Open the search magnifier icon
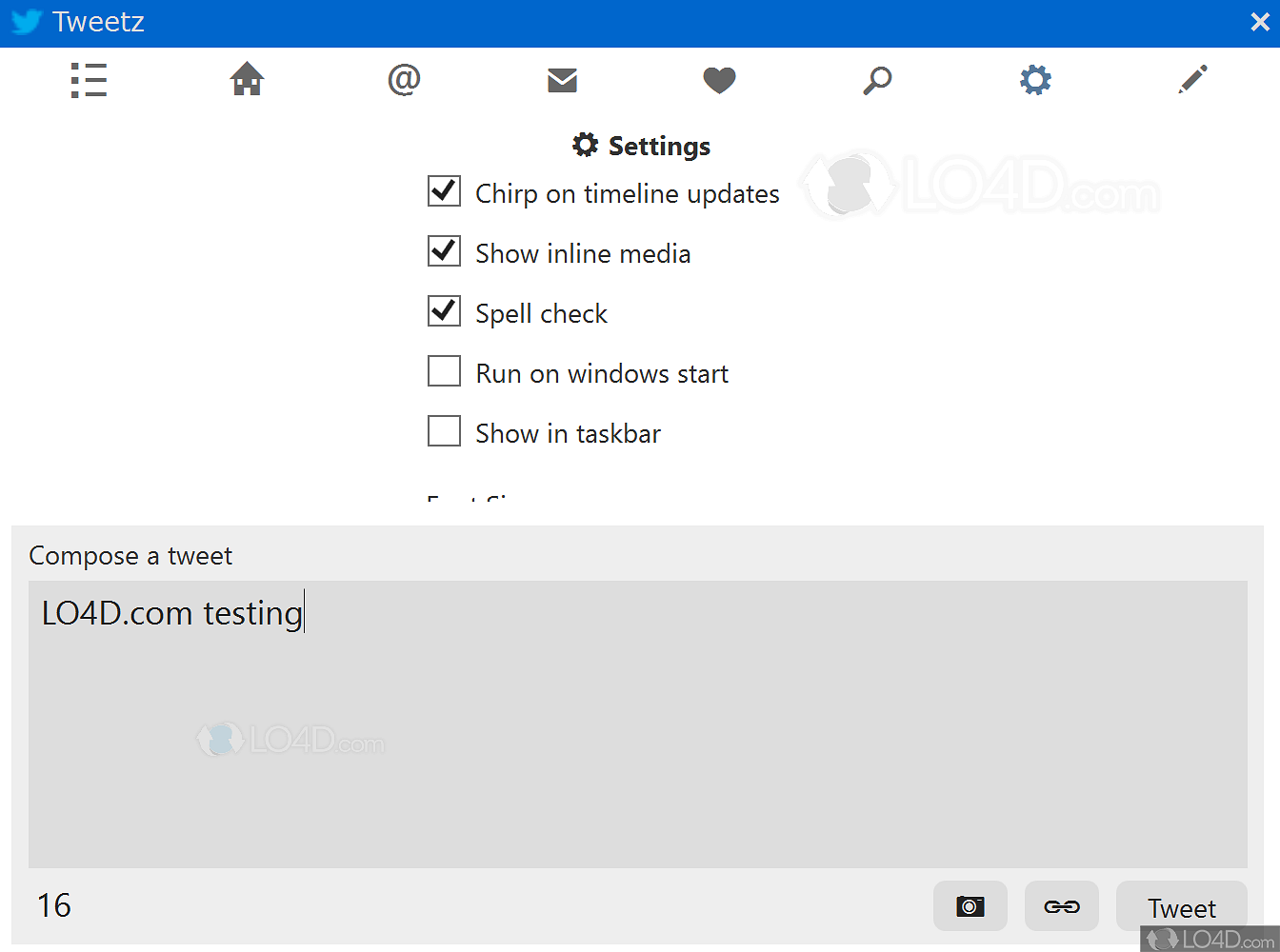Screen dimensions: 1280x952 click(877, 80)
